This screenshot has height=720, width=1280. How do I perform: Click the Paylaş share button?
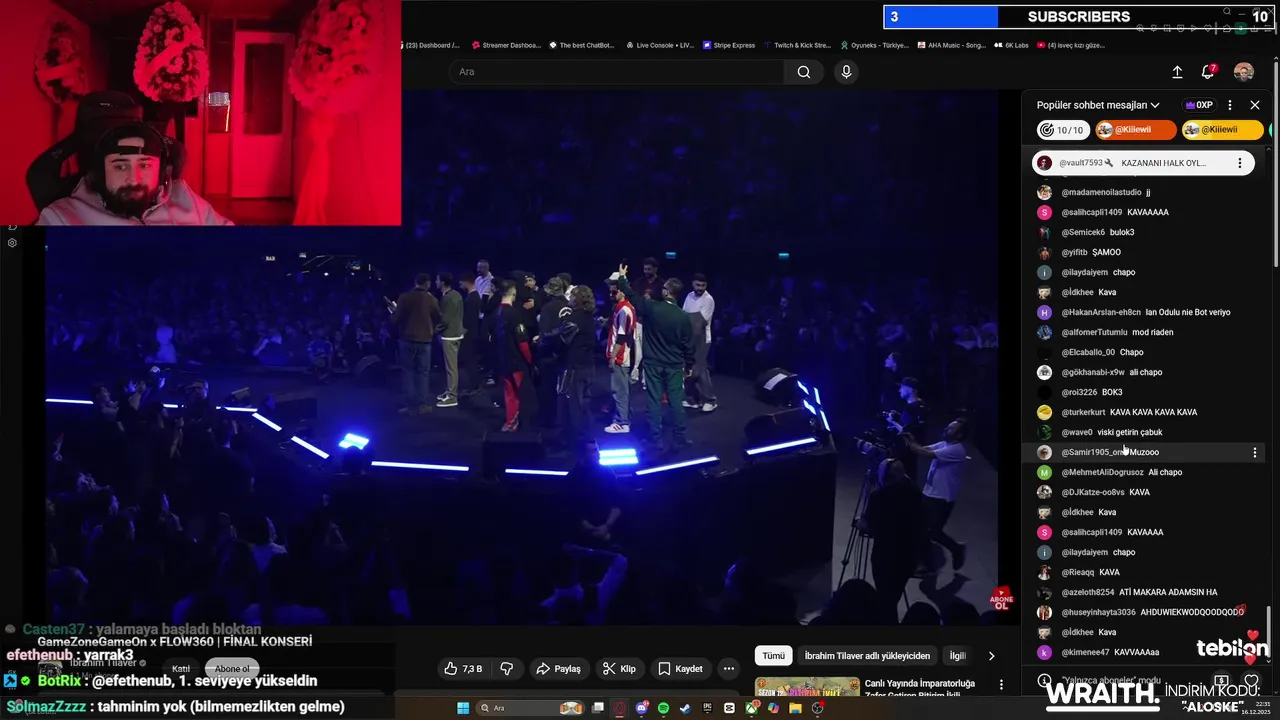[x=558, y=669]
